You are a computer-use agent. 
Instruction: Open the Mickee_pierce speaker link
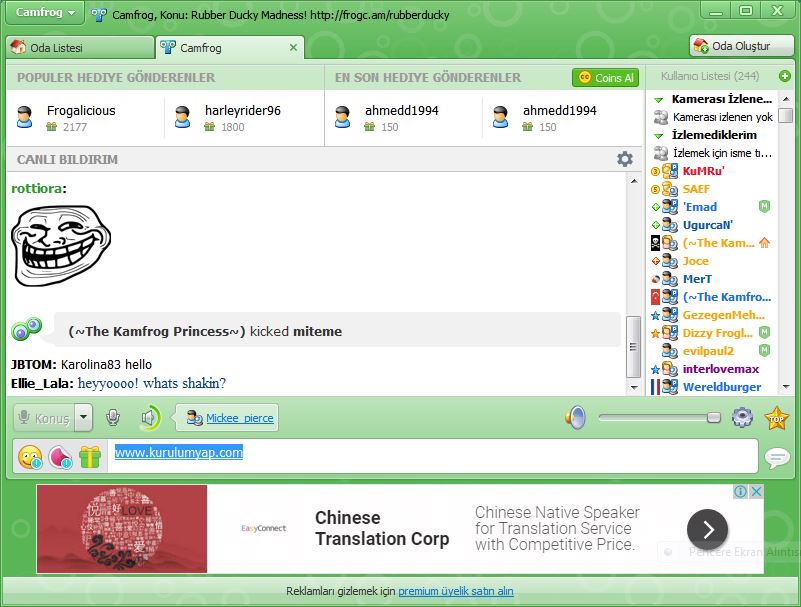click(240, 418)
